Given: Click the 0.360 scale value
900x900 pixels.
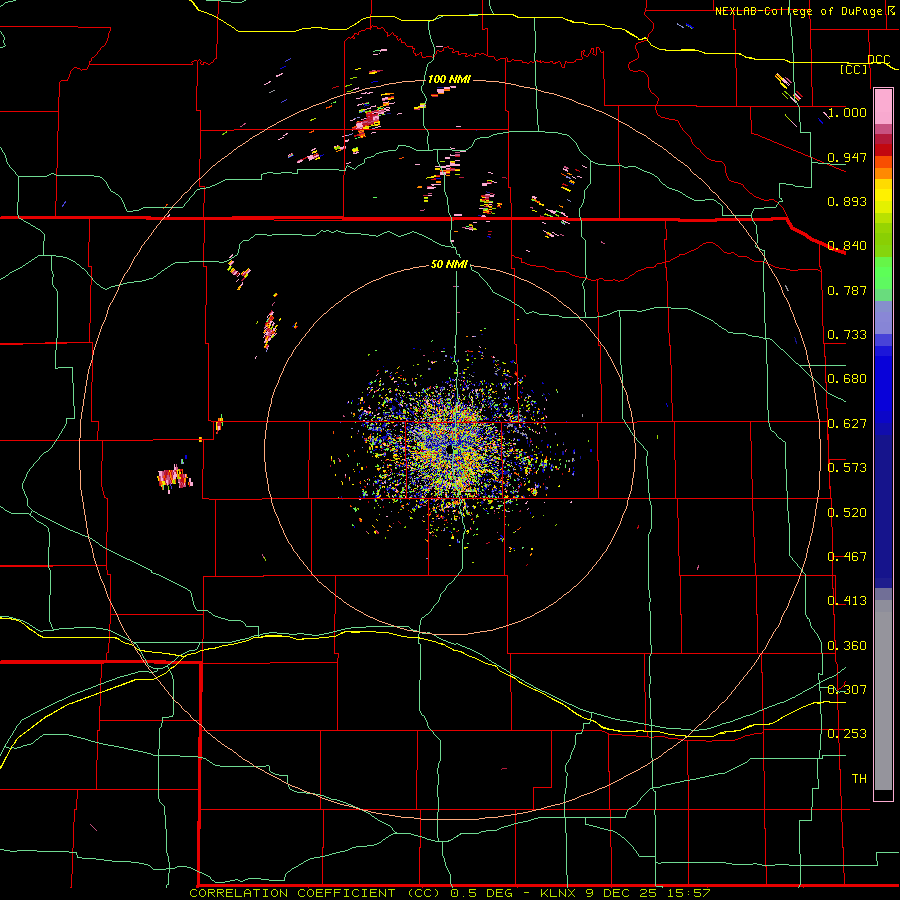Looking at the screenshot, I should 847,646.
